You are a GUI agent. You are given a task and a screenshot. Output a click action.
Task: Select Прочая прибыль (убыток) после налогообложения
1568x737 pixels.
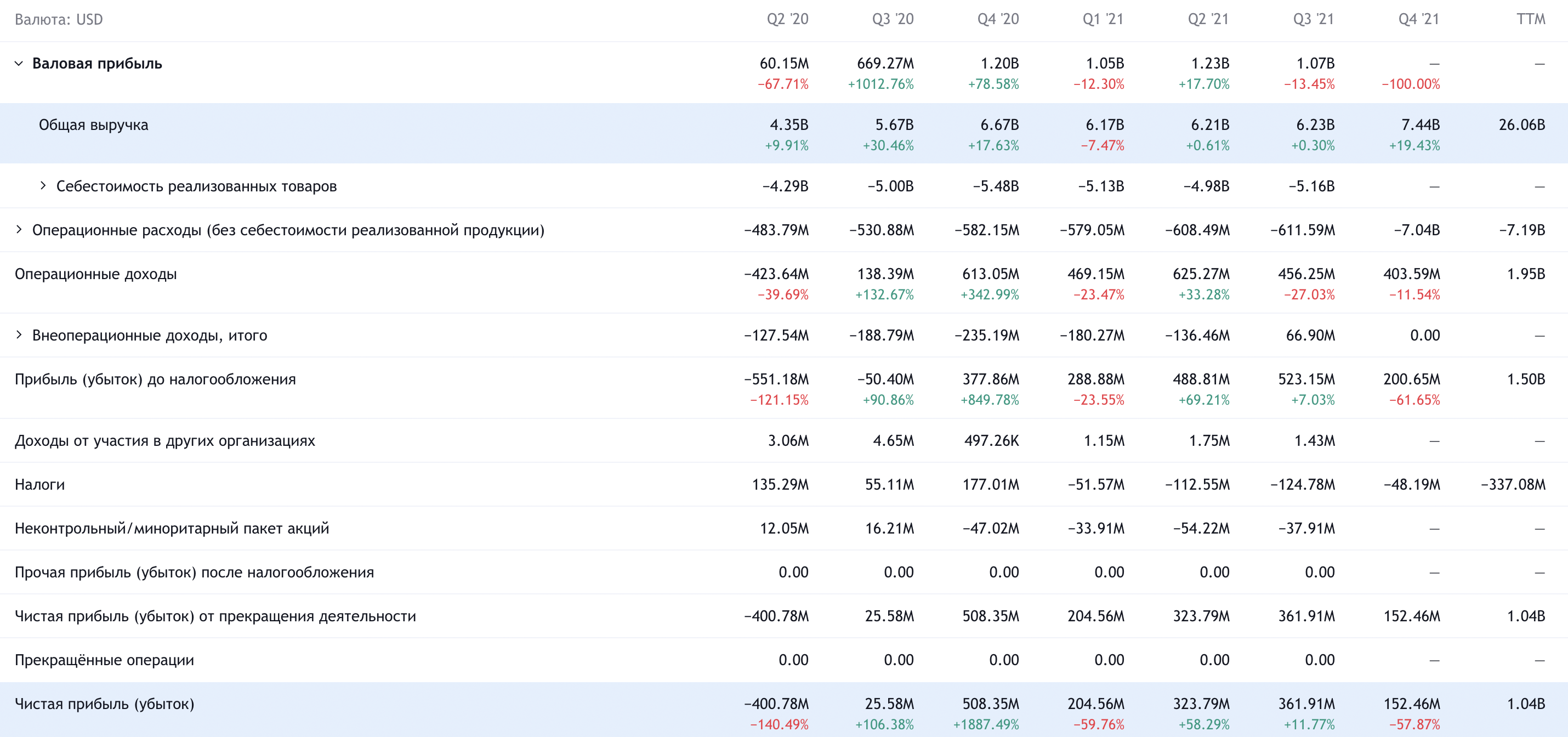[194, 572]
